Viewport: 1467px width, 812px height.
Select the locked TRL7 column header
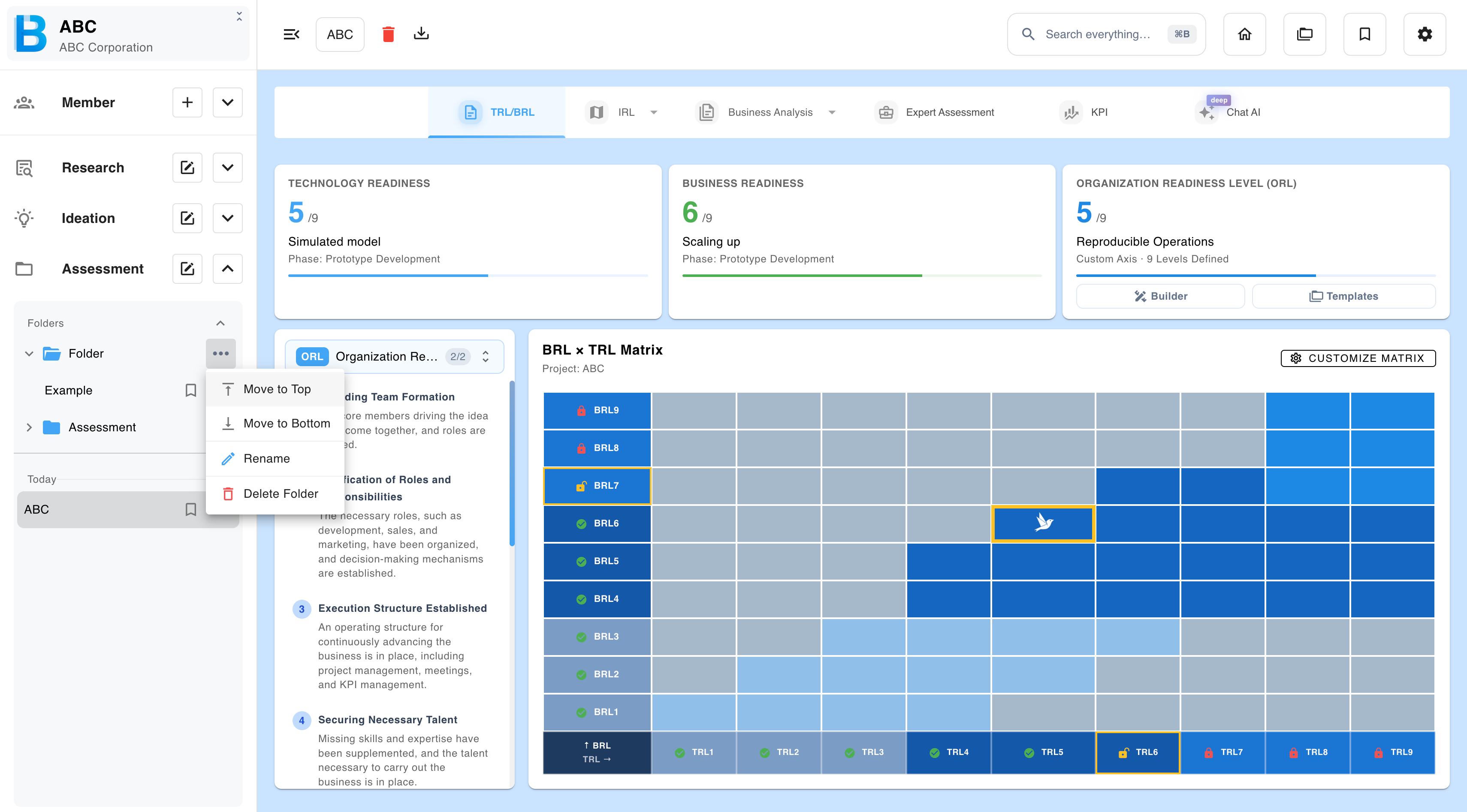point(1222,752)
